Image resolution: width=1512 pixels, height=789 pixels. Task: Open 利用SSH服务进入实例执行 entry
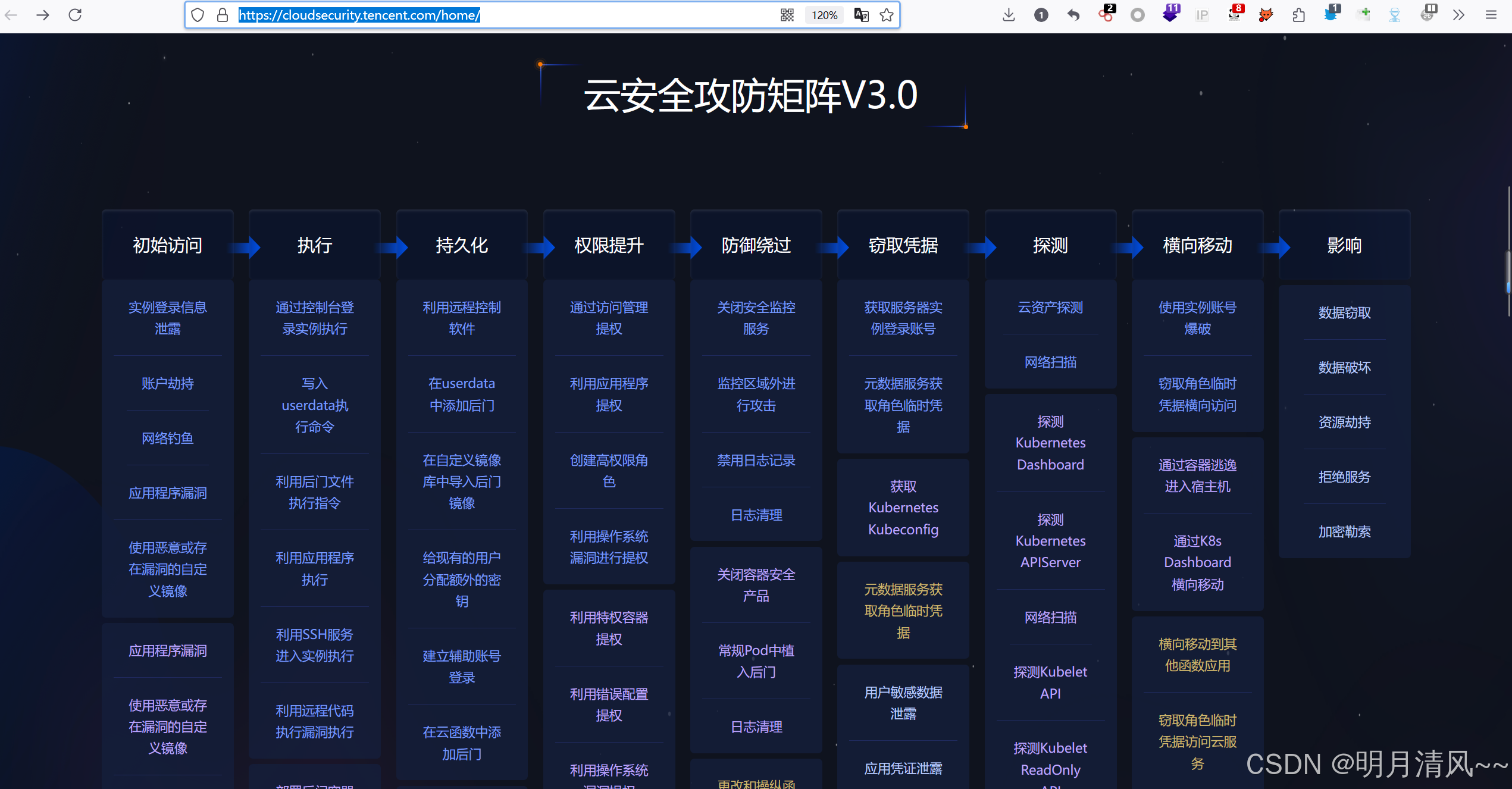[315, 646]
